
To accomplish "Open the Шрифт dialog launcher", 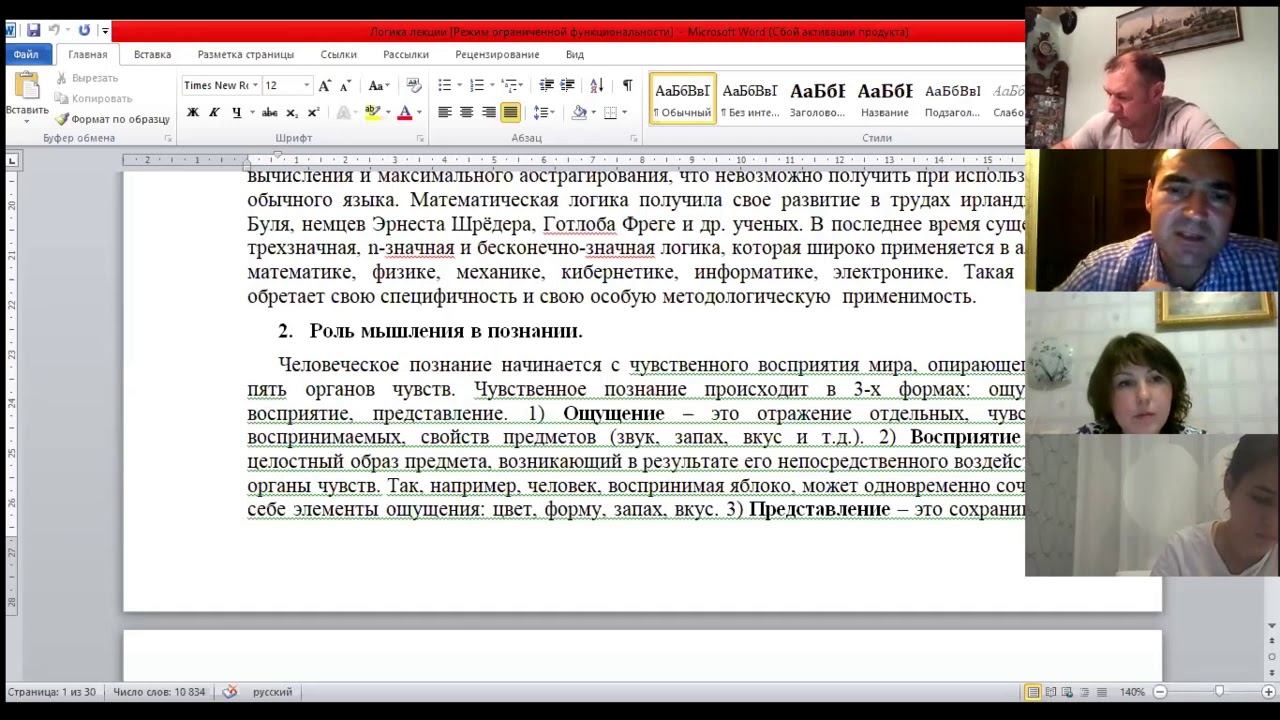I will click(x=420, y=138).
